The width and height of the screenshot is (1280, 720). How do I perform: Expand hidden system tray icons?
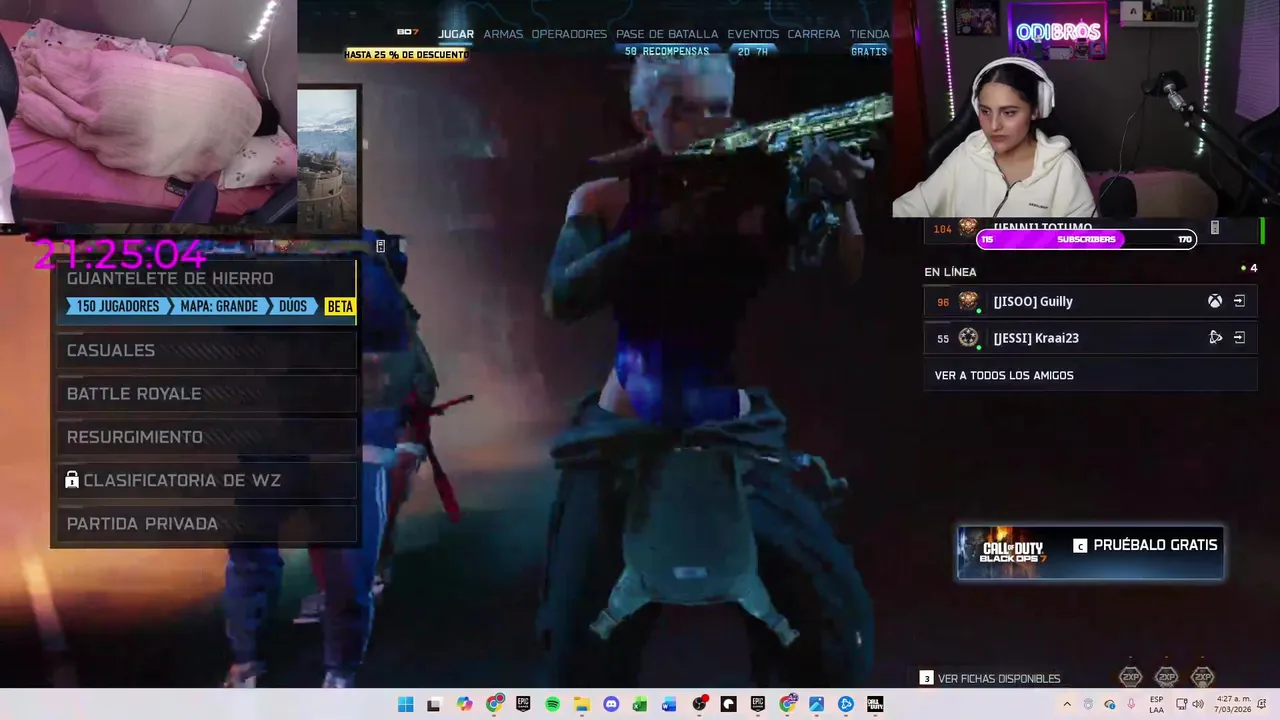tap(1067, 704)
